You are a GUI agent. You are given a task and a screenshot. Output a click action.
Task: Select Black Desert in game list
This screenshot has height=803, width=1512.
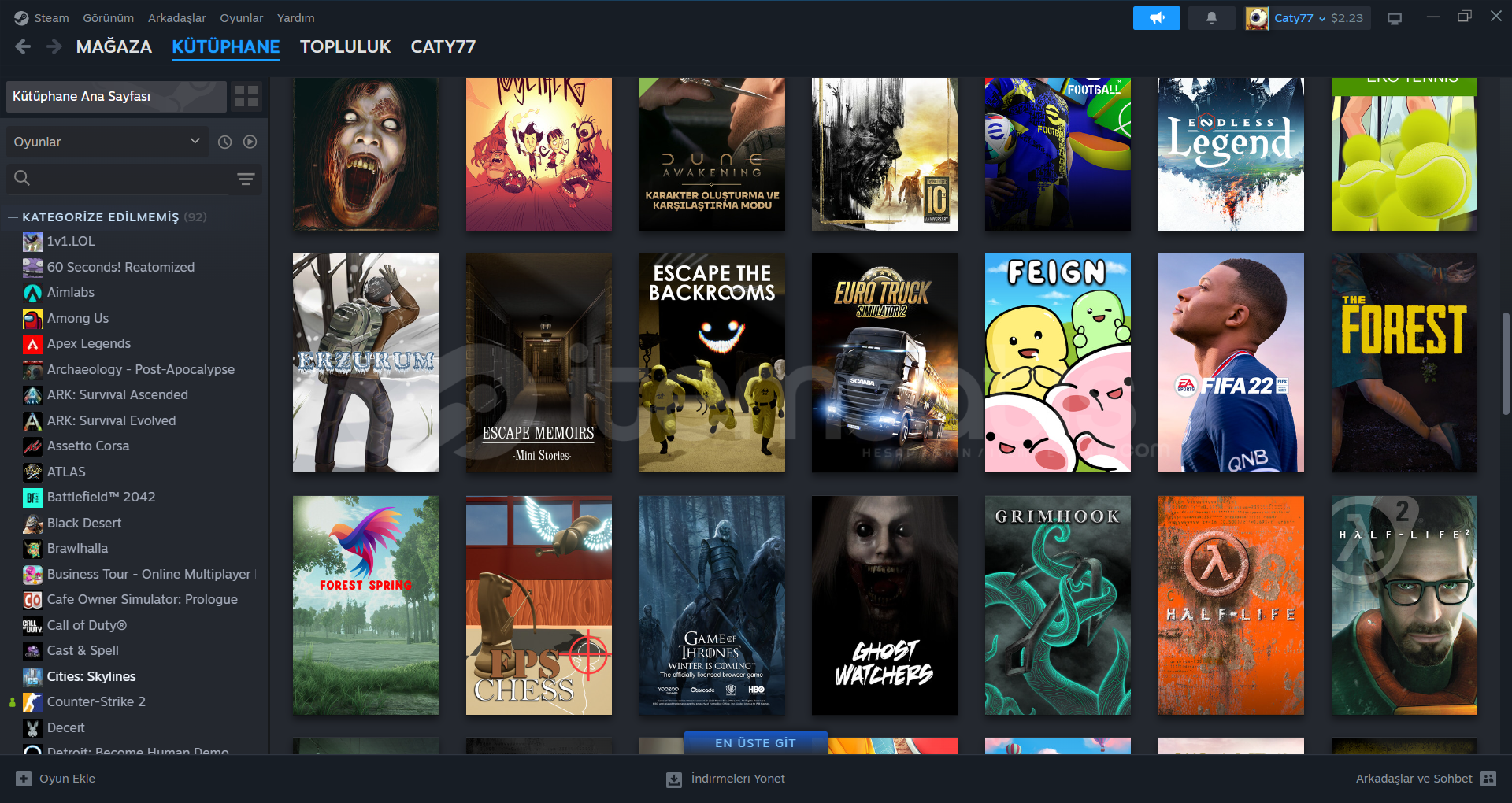click(84, 523)
